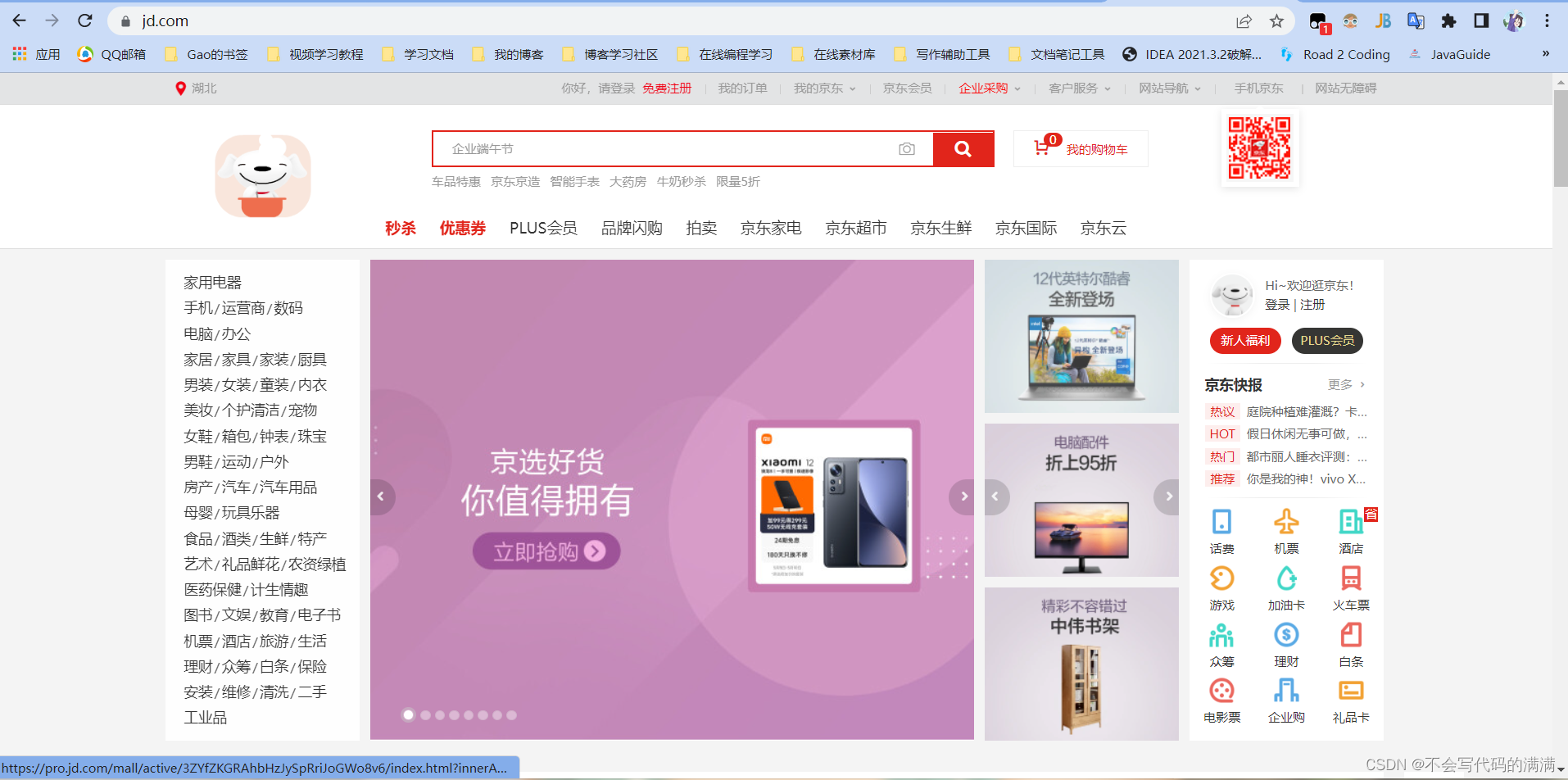Viewport: 1568px width, 780px height.
Task: Expand 更多 in 京东快报
Action: (x=1346, y=384)
